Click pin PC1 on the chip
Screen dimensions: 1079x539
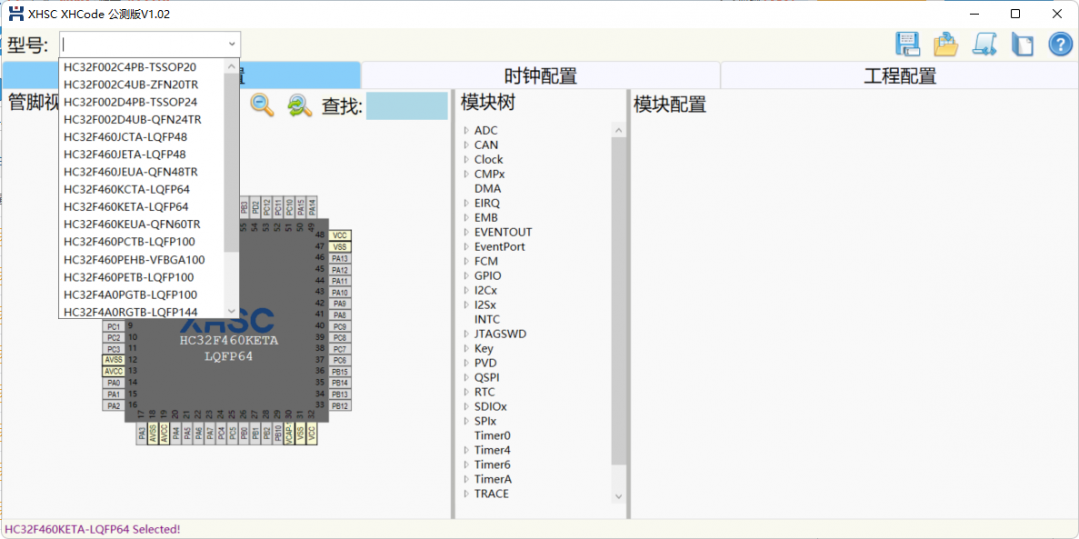click(x=114, y=326)
